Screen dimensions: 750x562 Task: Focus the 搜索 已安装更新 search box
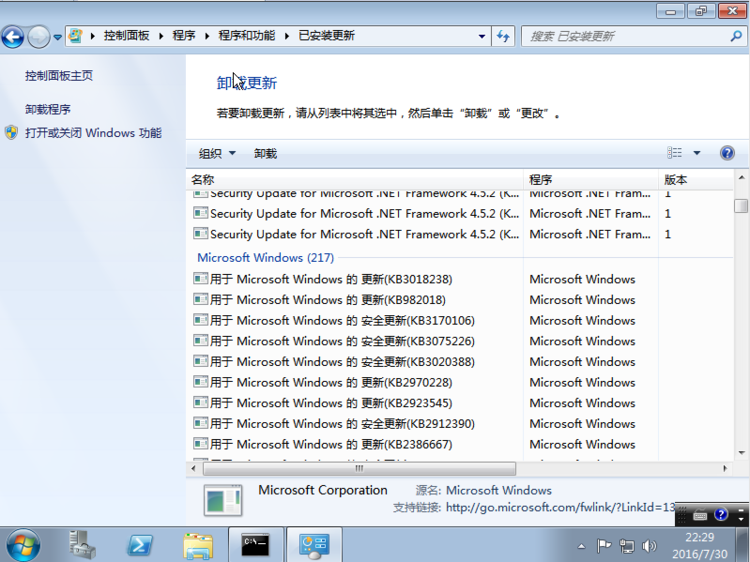coord(627,36)
